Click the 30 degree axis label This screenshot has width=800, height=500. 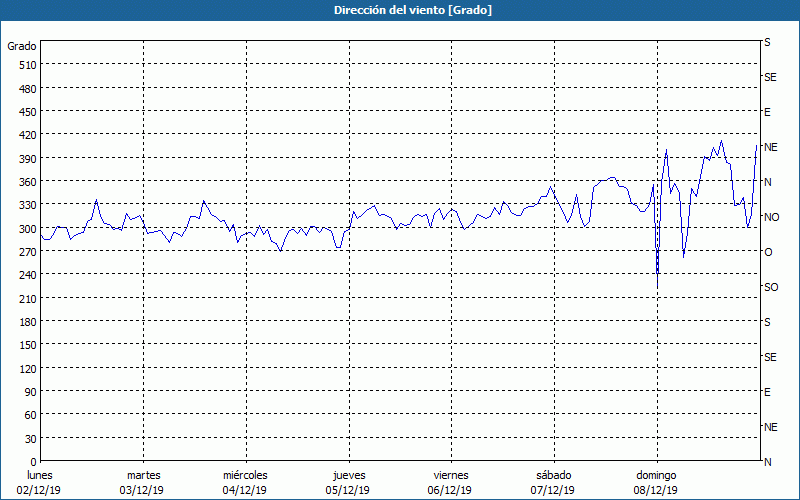pyautogui.click(x=31, y=439)
